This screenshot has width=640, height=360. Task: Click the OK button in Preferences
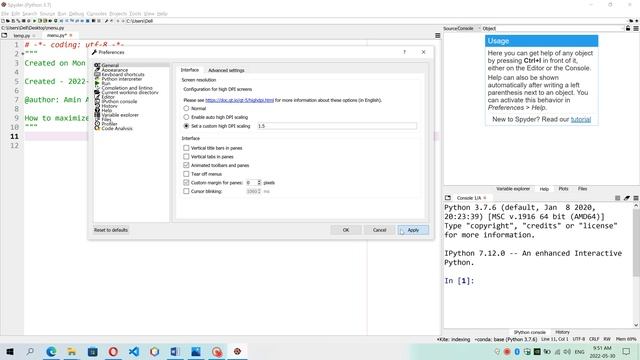tap(346, 230)
